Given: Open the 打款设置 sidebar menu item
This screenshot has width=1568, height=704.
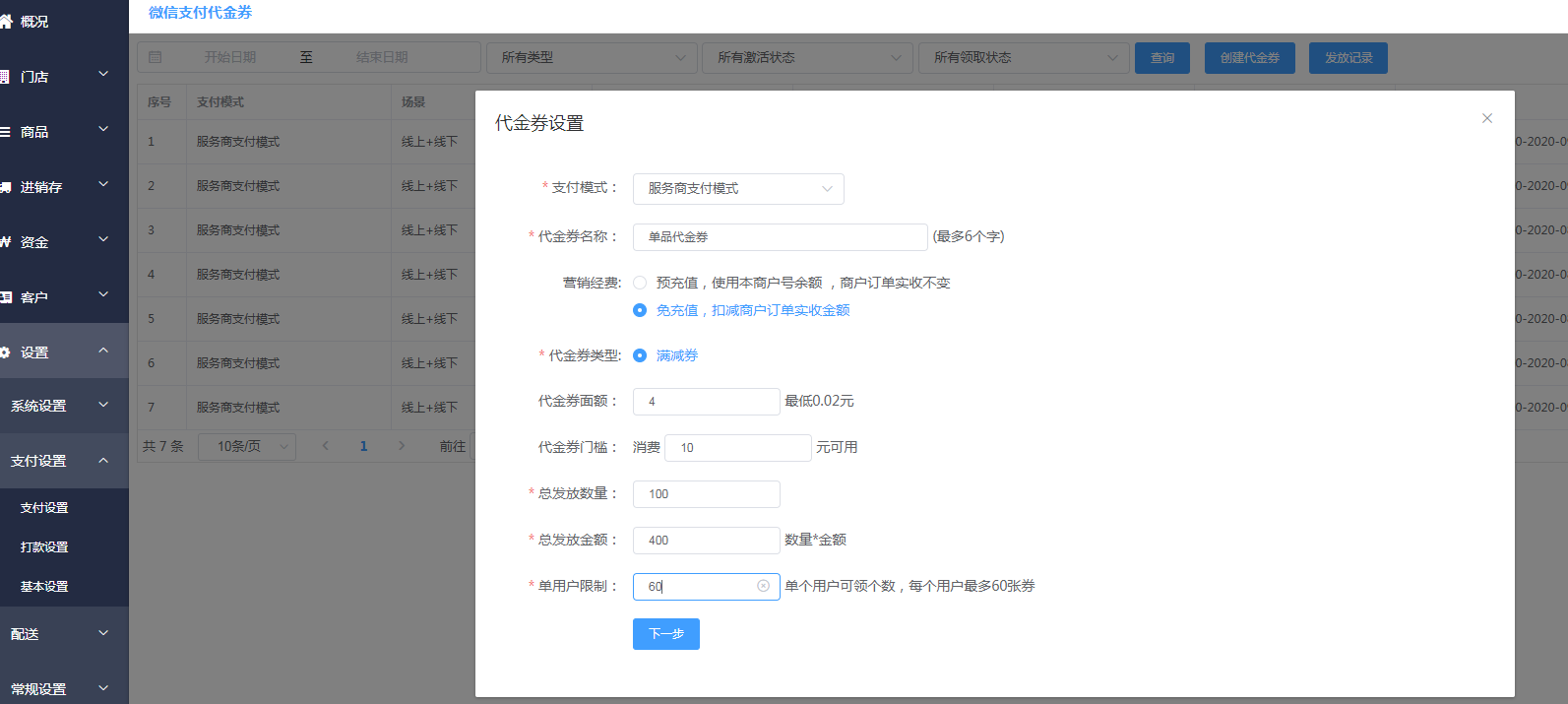Looking at the screenshot, I should point(44,547).
